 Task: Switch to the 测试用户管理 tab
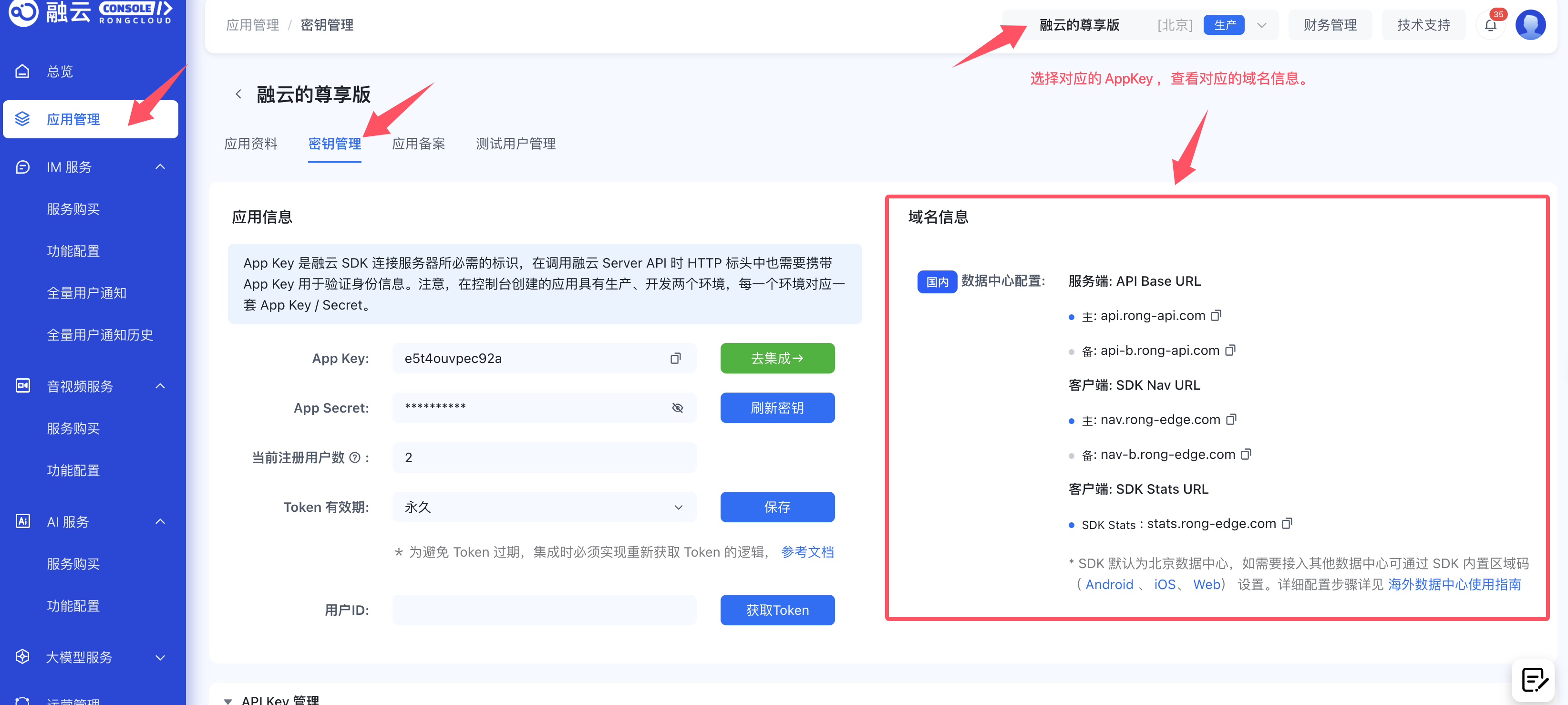click(x=515, y=144)
